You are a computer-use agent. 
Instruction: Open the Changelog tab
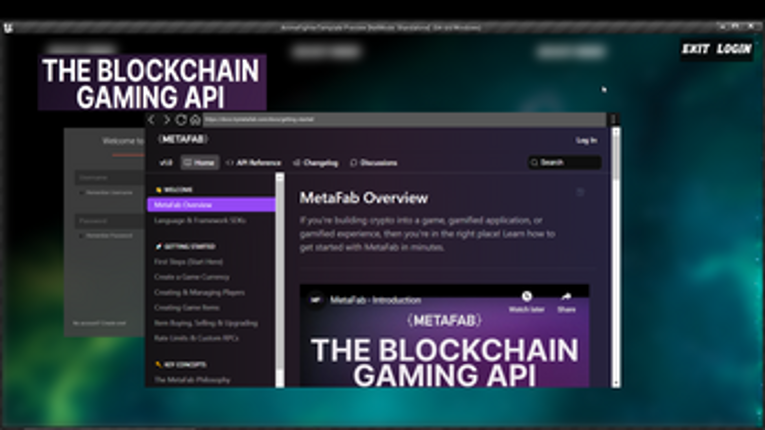coord(316,163)
